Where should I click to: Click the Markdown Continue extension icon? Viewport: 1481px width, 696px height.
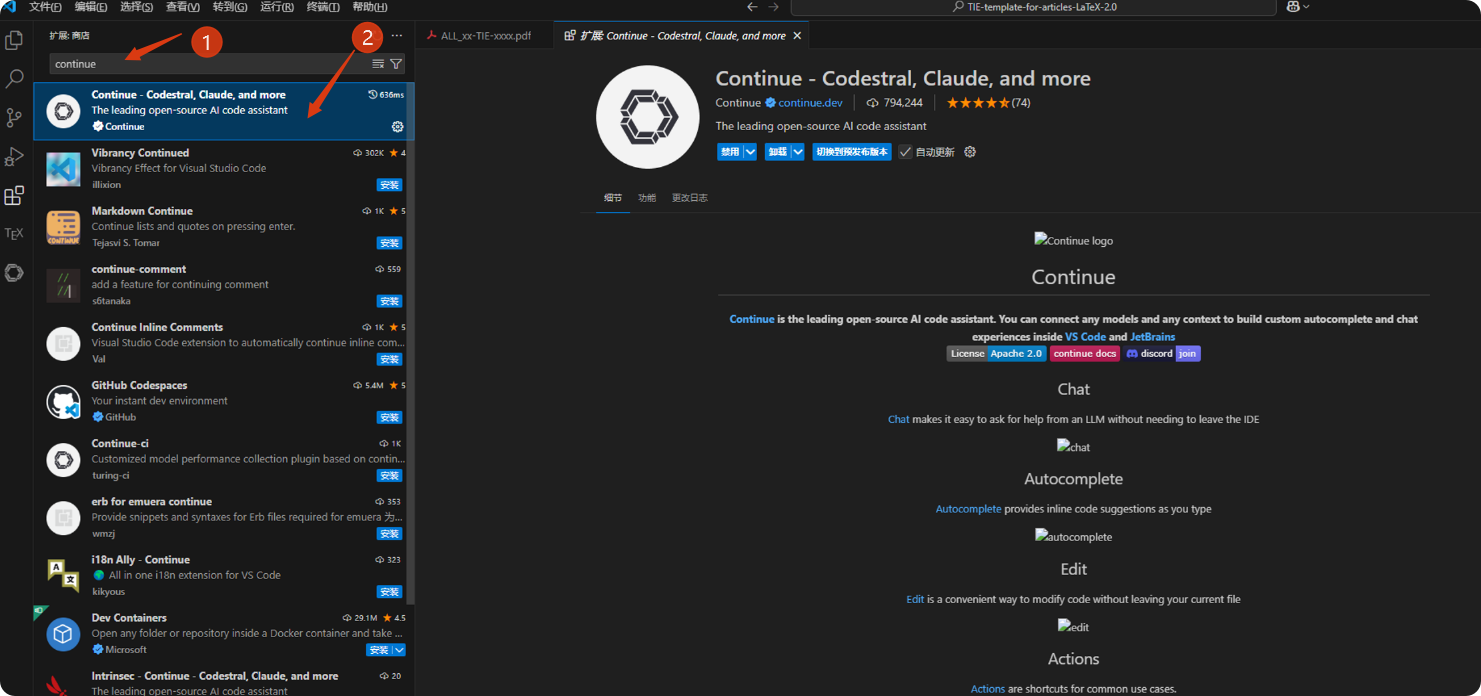click(x=63, y=227)
